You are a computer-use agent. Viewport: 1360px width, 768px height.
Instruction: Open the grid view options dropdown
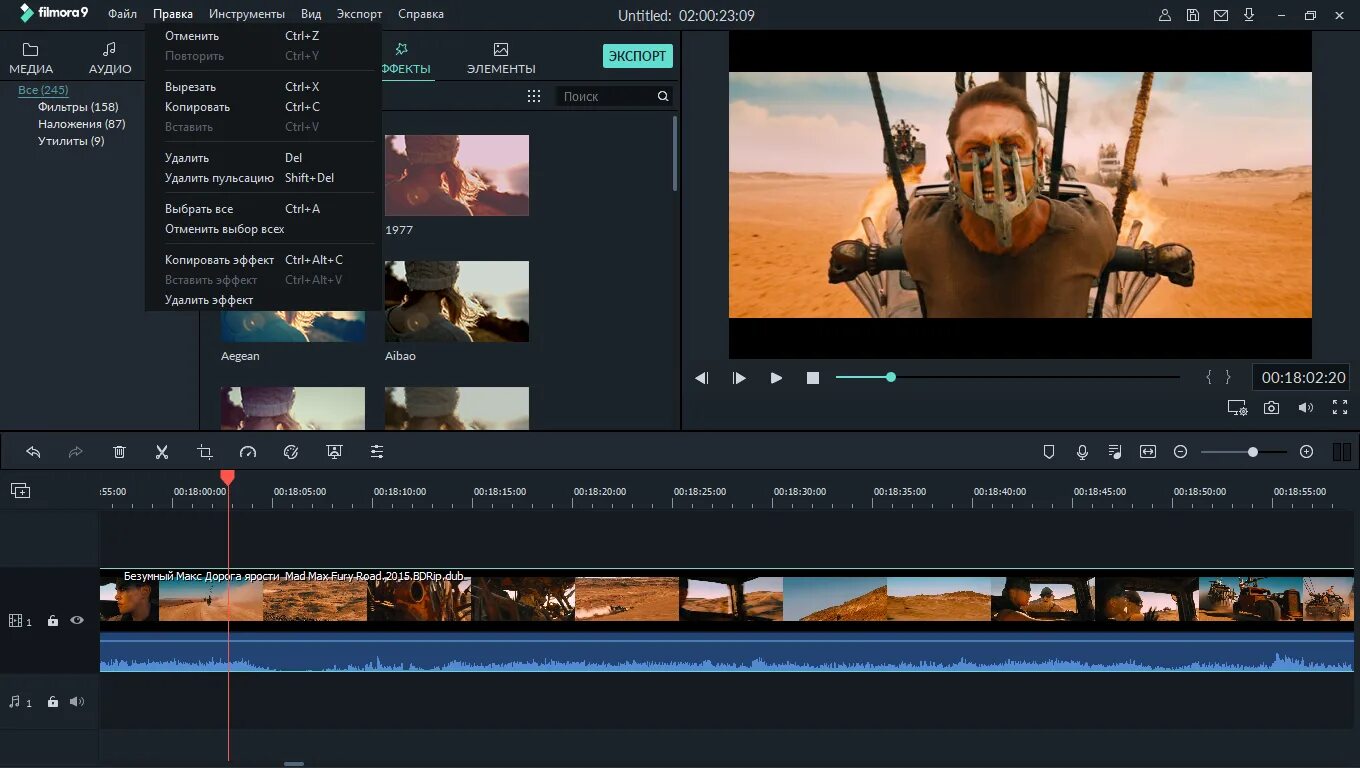(534, 96)
